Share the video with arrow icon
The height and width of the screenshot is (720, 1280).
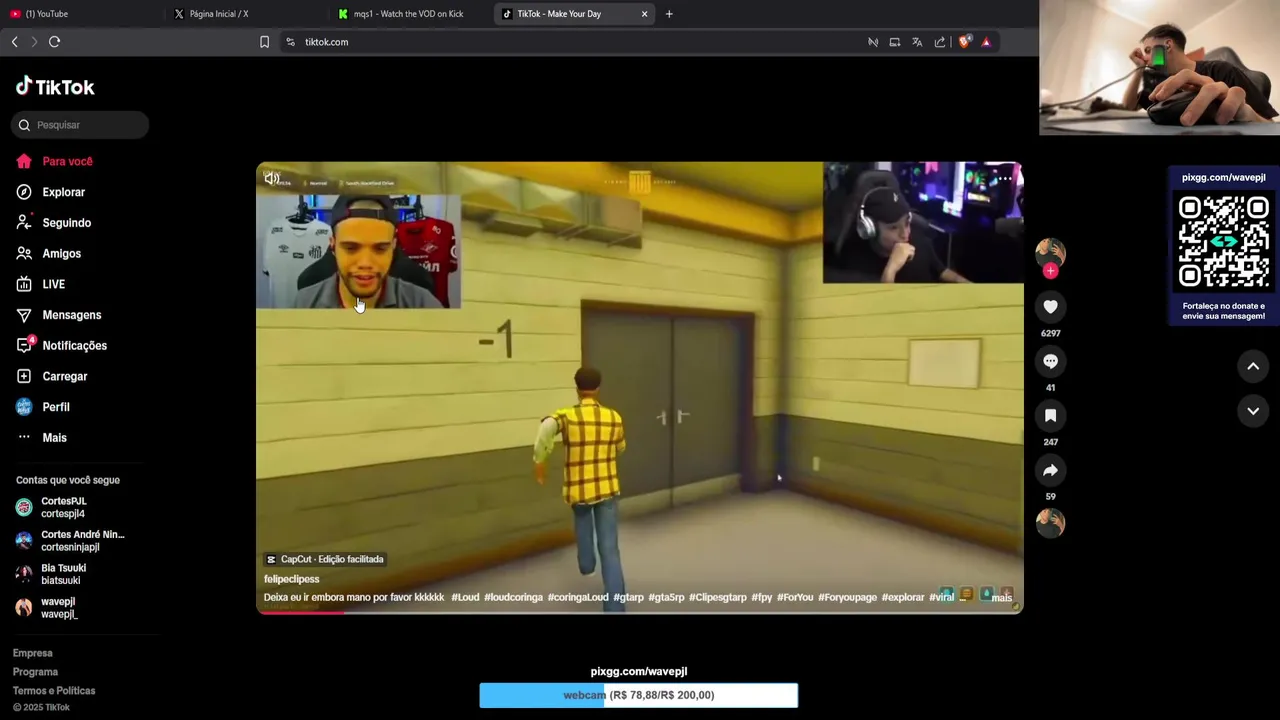[x=1050, y=470]
